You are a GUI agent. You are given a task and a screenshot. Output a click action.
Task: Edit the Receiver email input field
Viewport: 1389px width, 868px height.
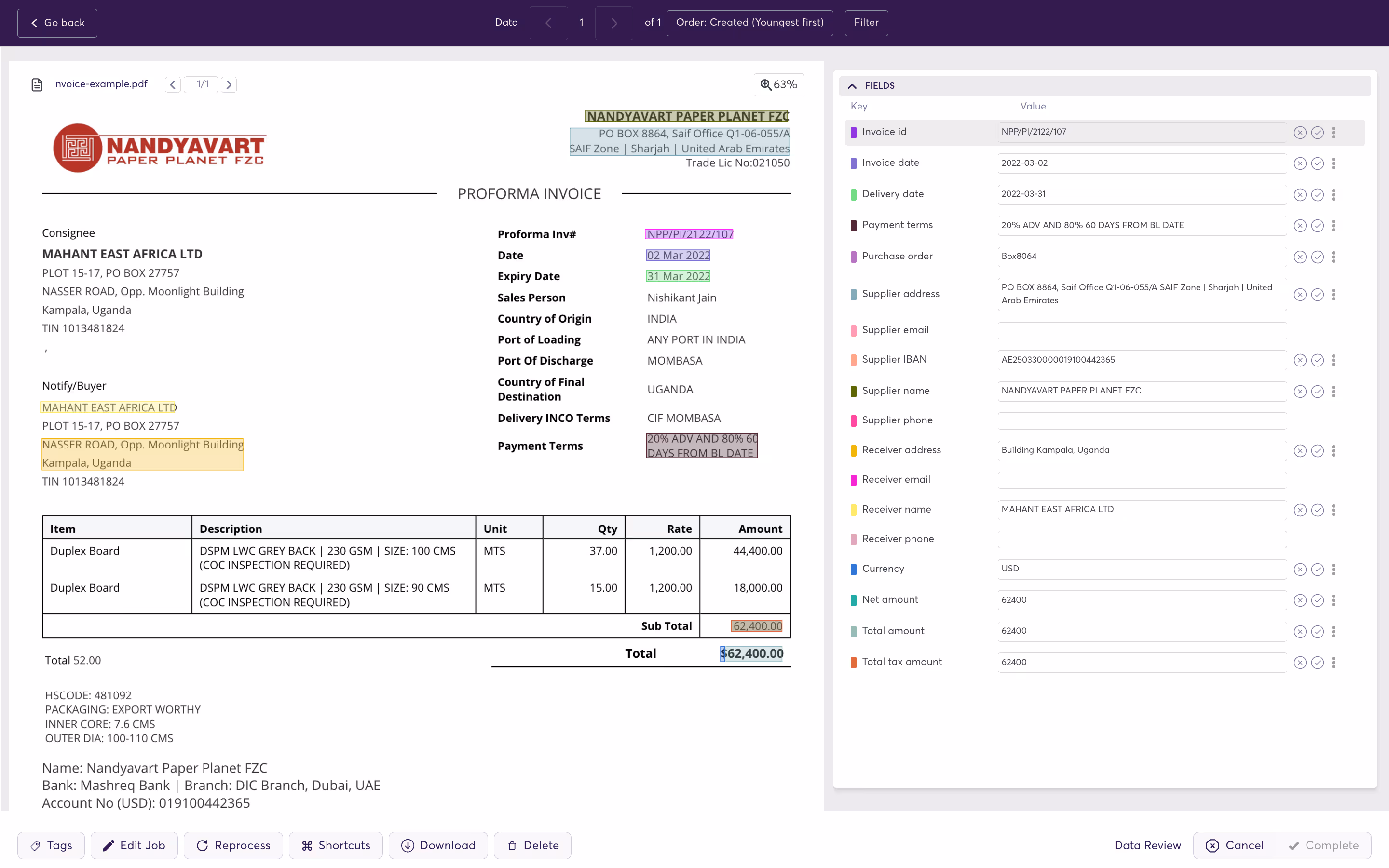pyautogui.click(x=1142, y=480)
